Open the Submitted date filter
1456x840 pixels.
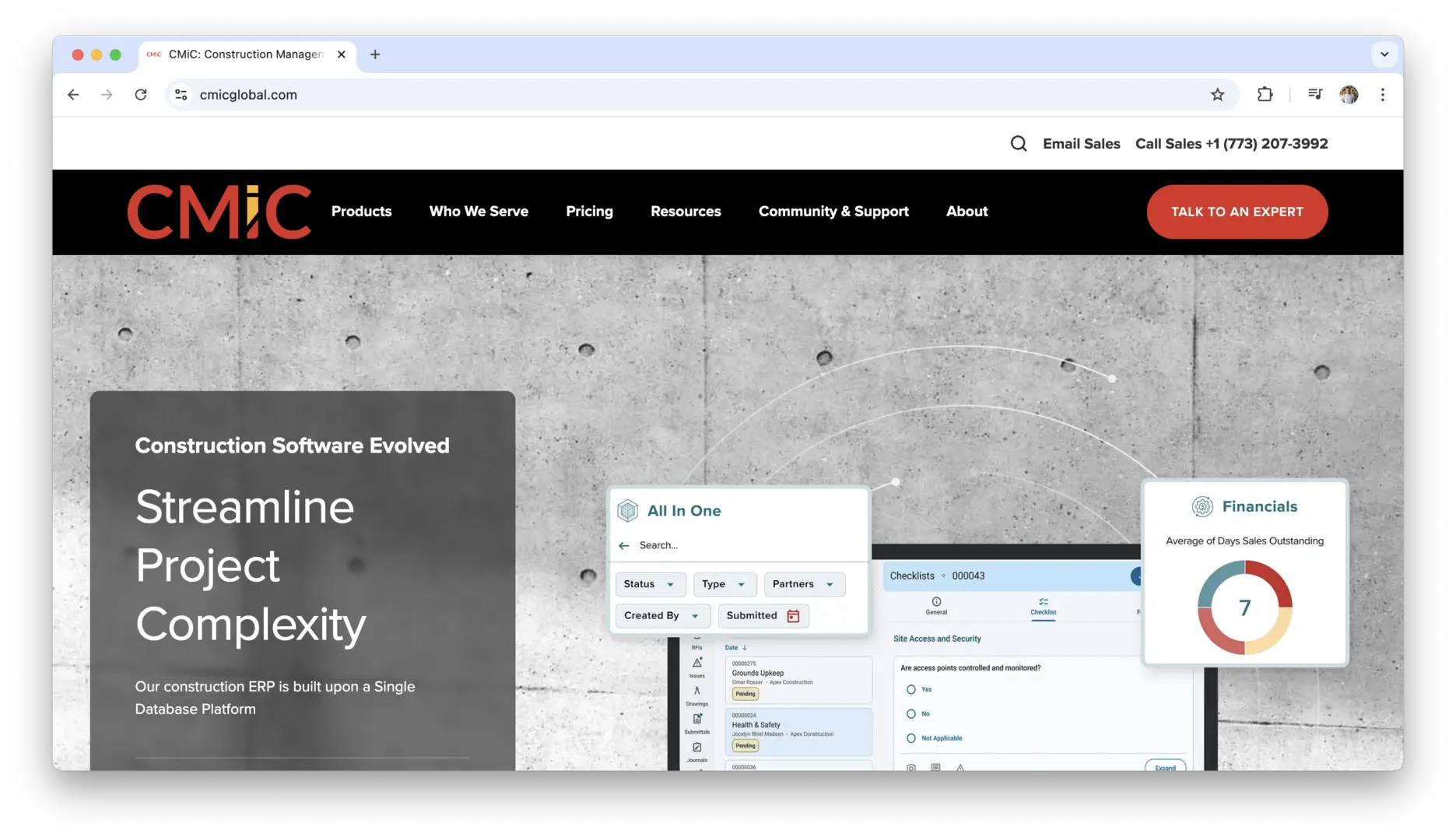click(x=763, y=616)
